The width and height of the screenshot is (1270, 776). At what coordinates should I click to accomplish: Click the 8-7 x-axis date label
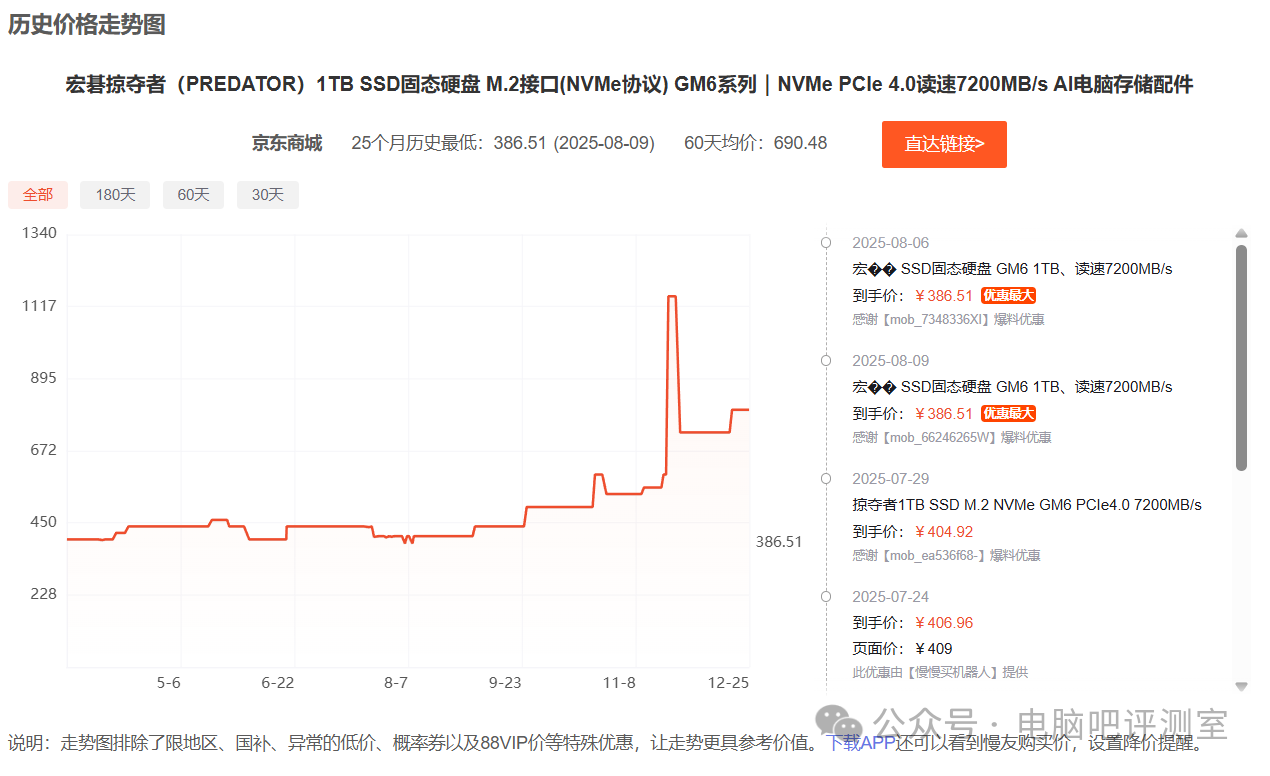397,683
